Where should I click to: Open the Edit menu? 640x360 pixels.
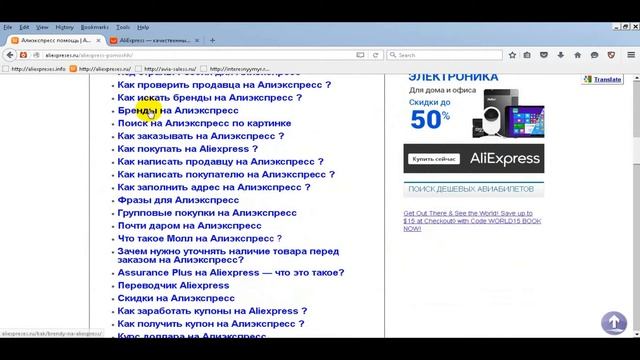coord(24,27)
